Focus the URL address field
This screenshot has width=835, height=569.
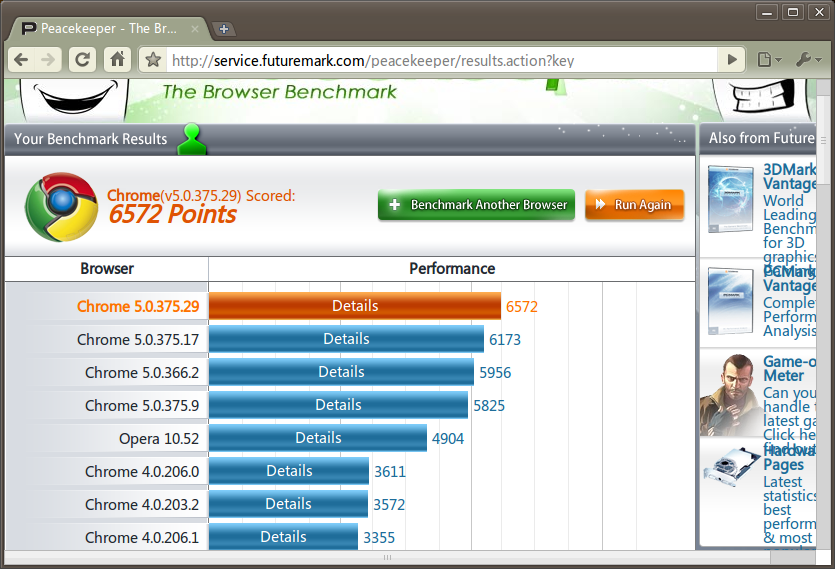[x=442, y=61]
